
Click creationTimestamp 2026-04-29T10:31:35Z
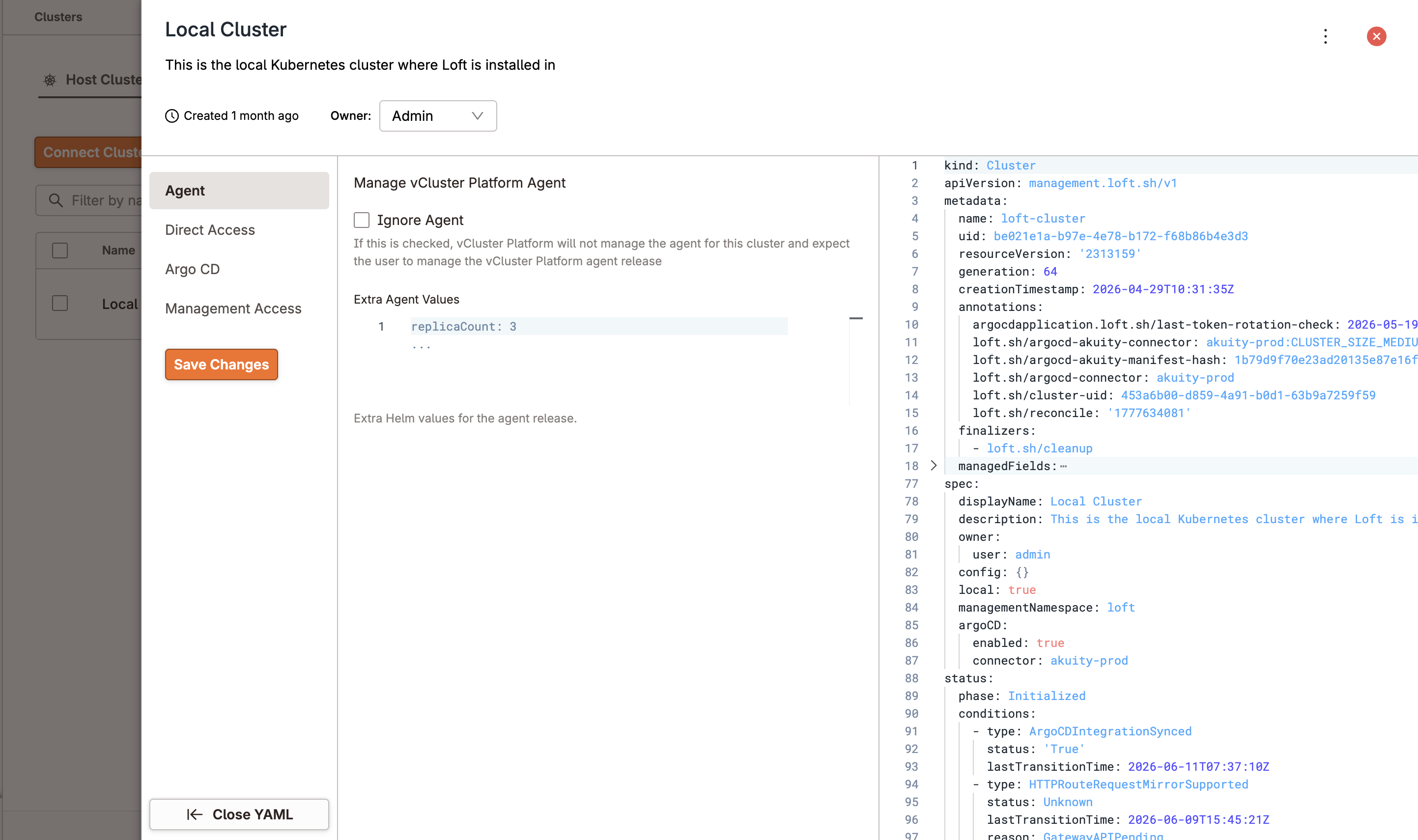pyautogui.click(x=1163, y=289)
